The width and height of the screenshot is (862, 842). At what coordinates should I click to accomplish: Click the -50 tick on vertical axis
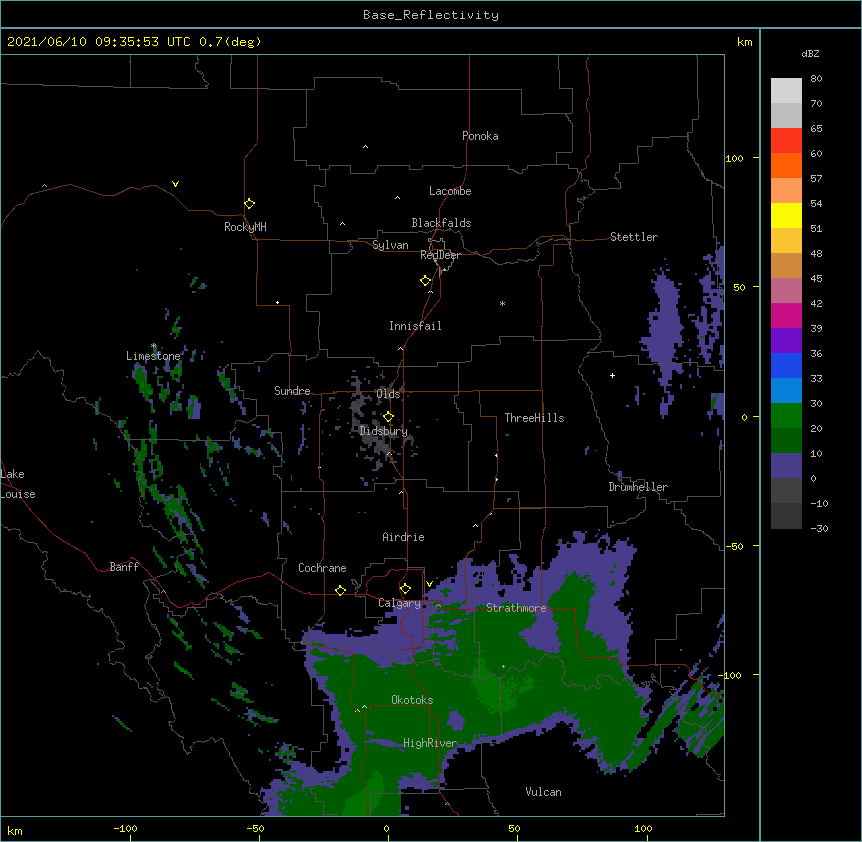(x=734, y=546)
